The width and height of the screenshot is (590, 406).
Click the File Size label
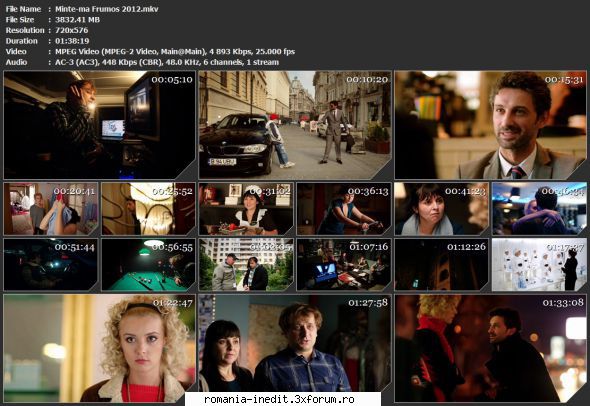(20, 20)
